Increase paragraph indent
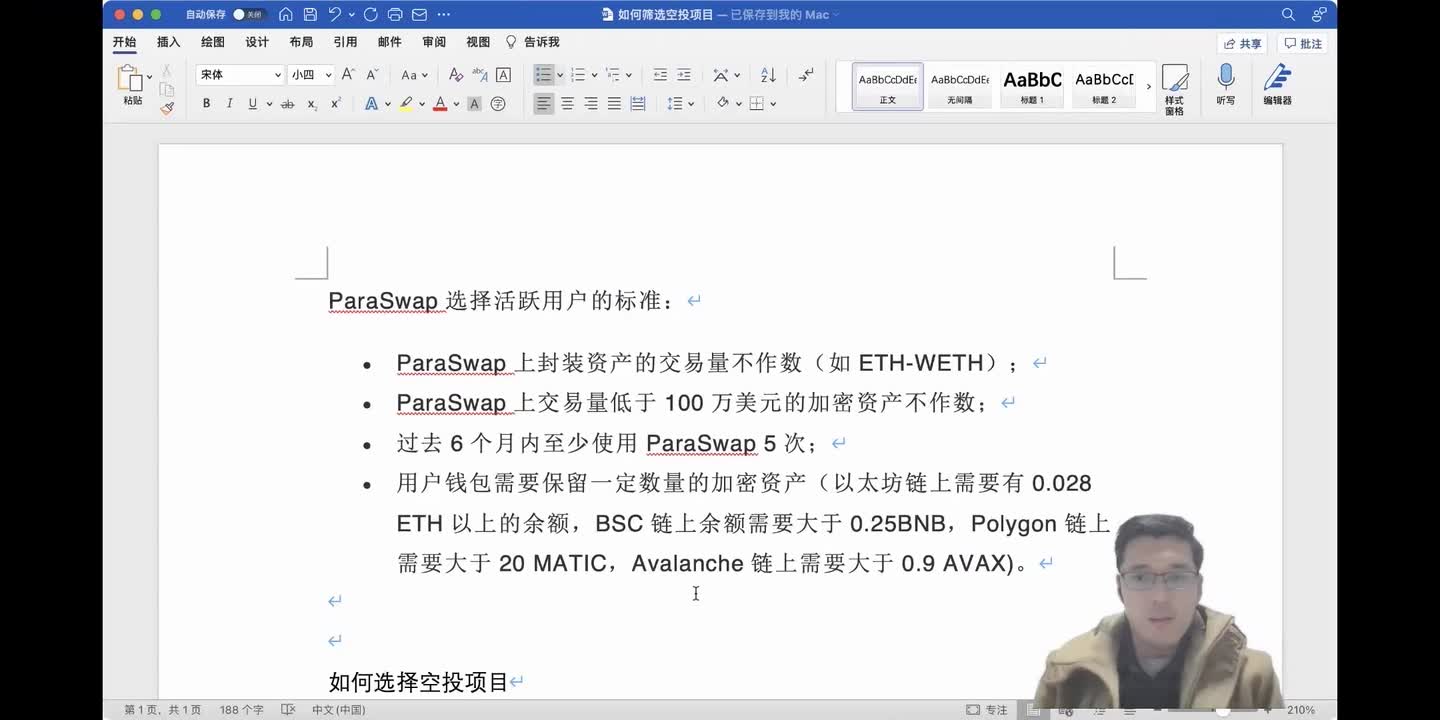Image resolution: width=1440 pixels, height=720 pixels. 684,75
